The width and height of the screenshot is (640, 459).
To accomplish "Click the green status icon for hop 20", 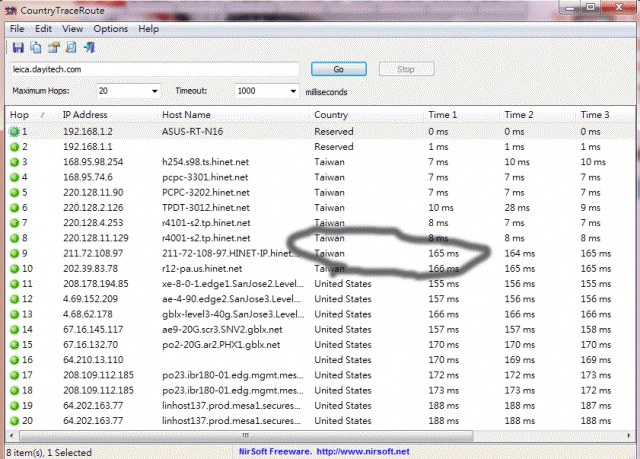I will (x=15, y=421).
